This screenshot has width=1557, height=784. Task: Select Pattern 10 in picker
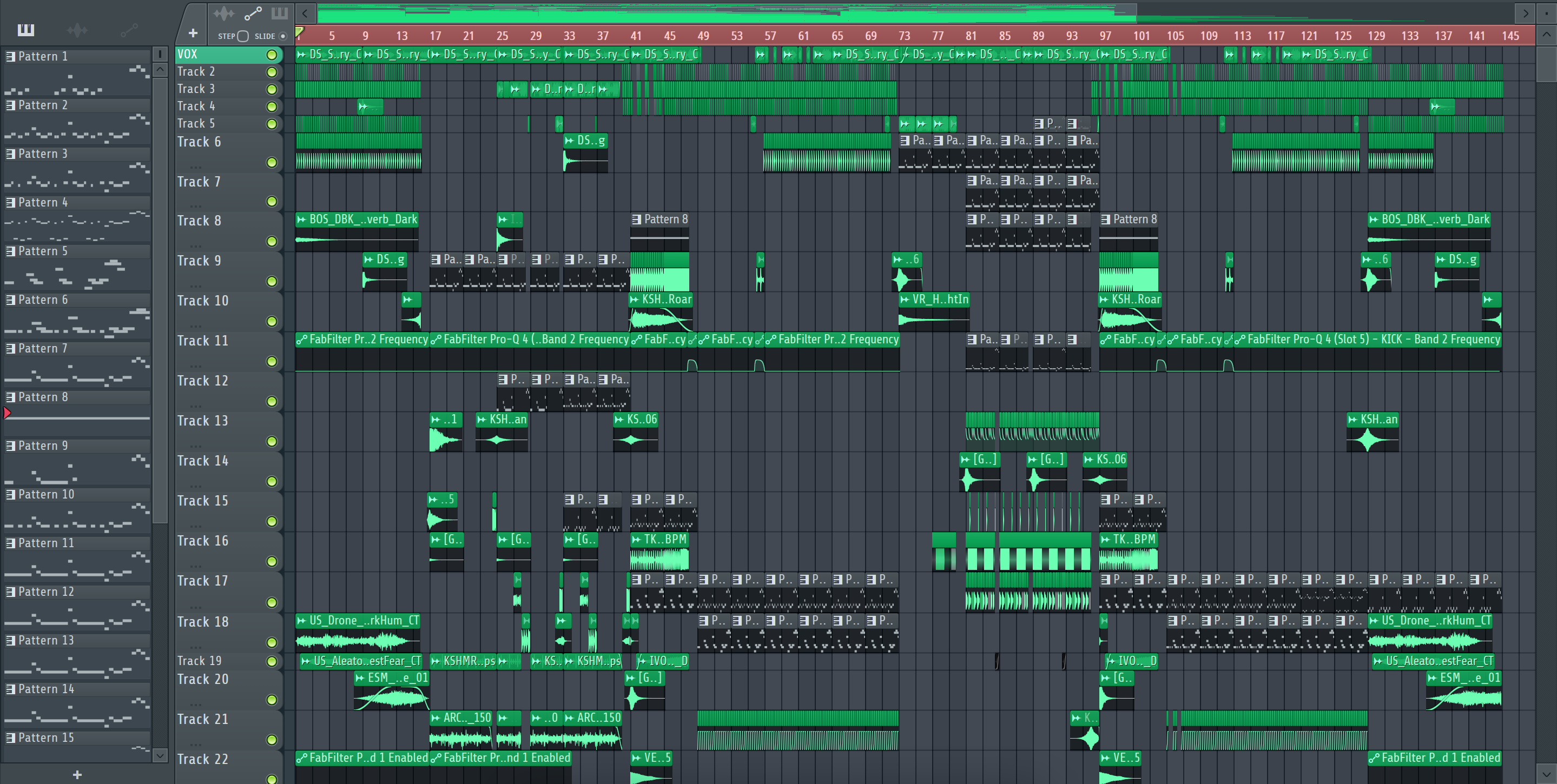point(77,494)
